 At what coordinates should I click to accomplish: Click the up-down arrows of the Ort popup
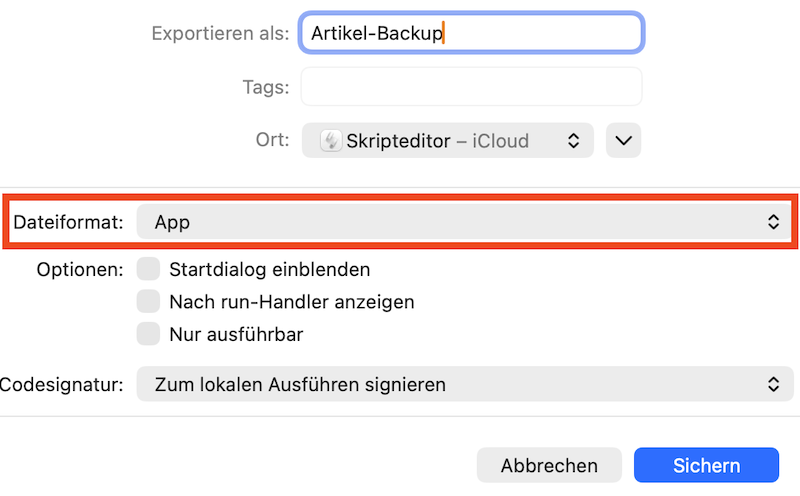(573, 141)
